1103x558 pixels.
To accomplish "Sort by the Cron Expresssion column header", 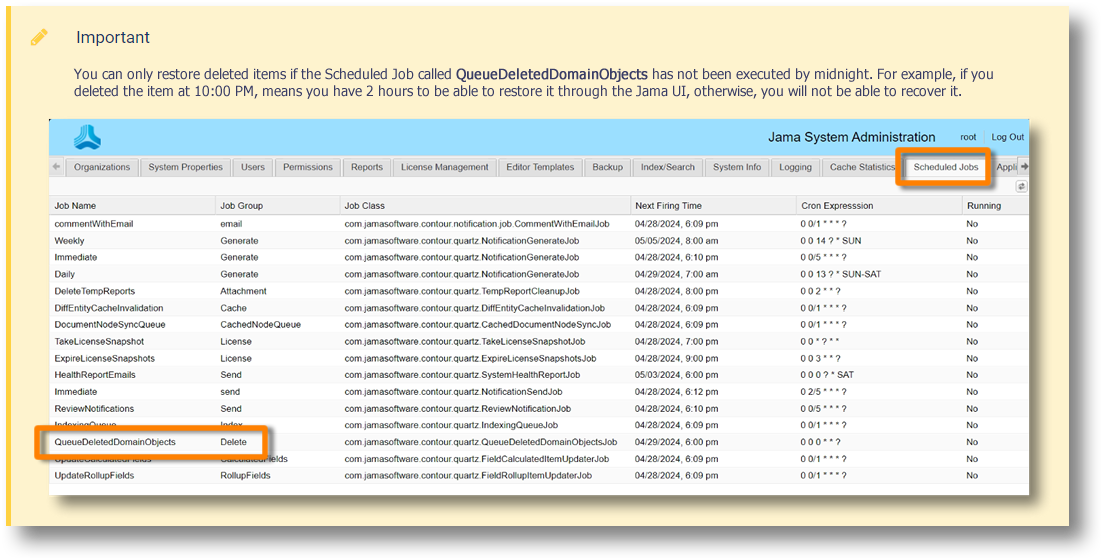I will (879, 206).
